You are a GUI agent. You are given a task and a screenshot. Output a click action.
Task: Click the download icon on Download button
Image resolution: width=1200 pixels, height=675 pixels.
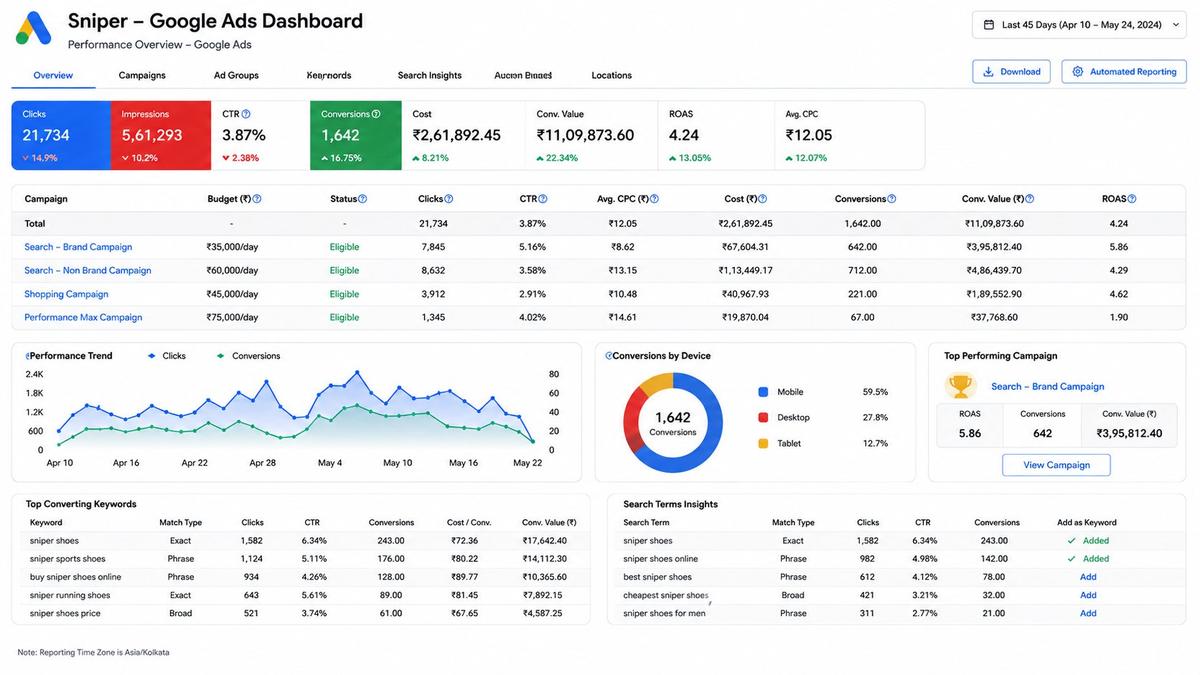[988, 72]
